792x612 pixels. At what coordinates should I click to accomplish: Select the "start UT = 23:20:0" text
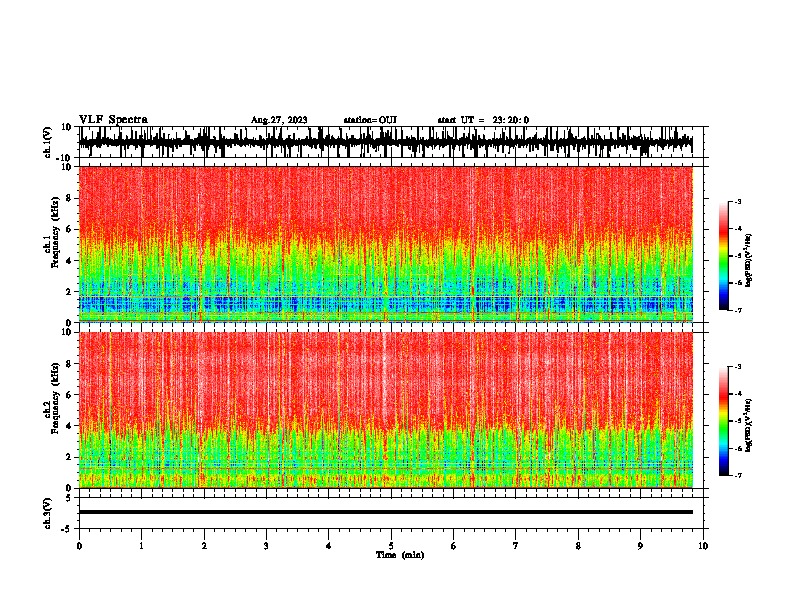pos(483,120)
